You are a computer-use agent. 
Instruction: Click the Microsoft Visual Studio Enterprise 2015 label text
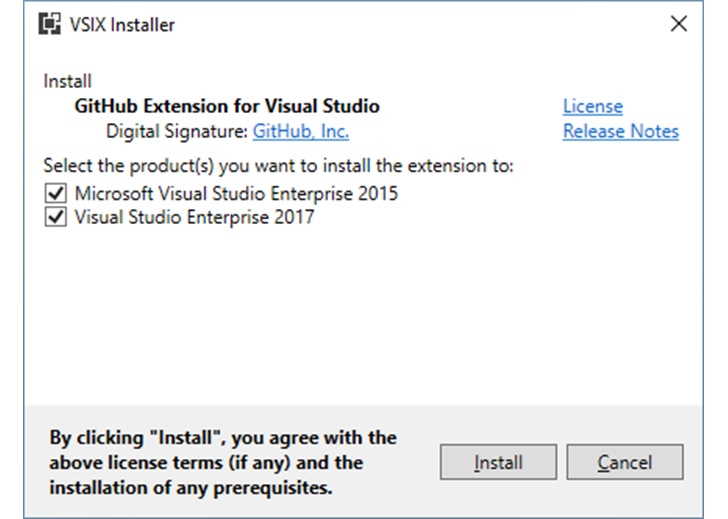click(x=236, y=194)
